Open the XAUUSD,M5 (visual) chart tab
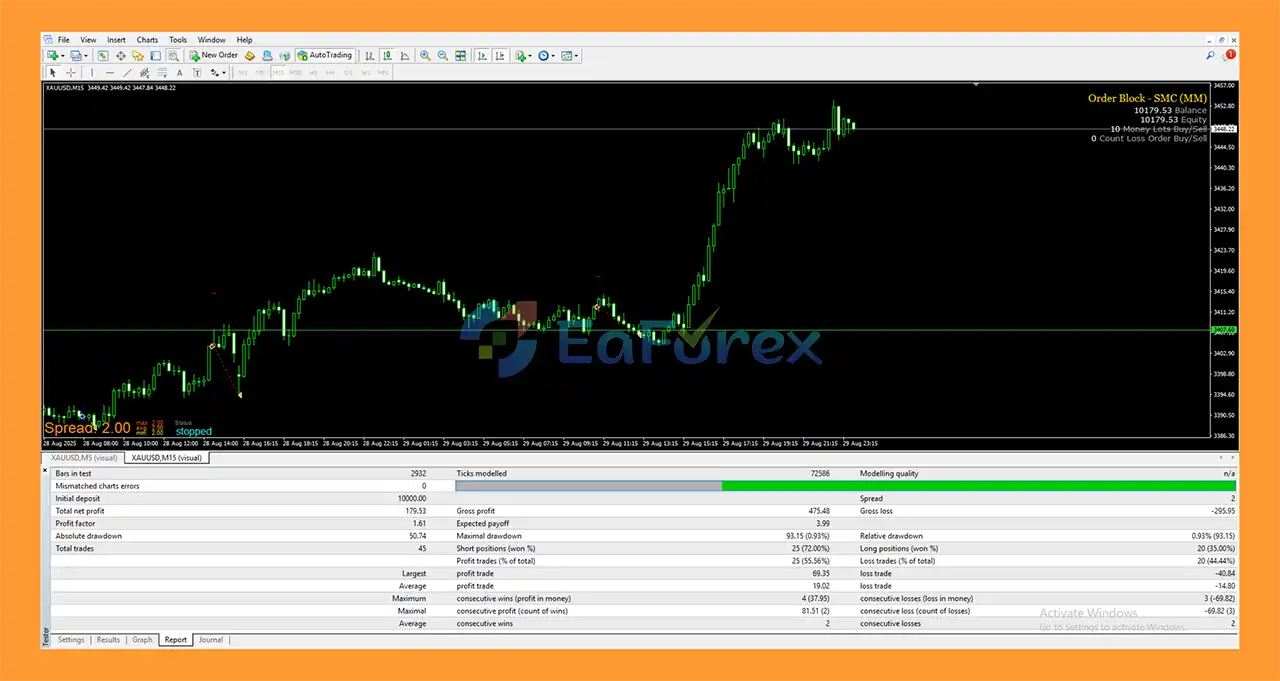 [84, 458]
